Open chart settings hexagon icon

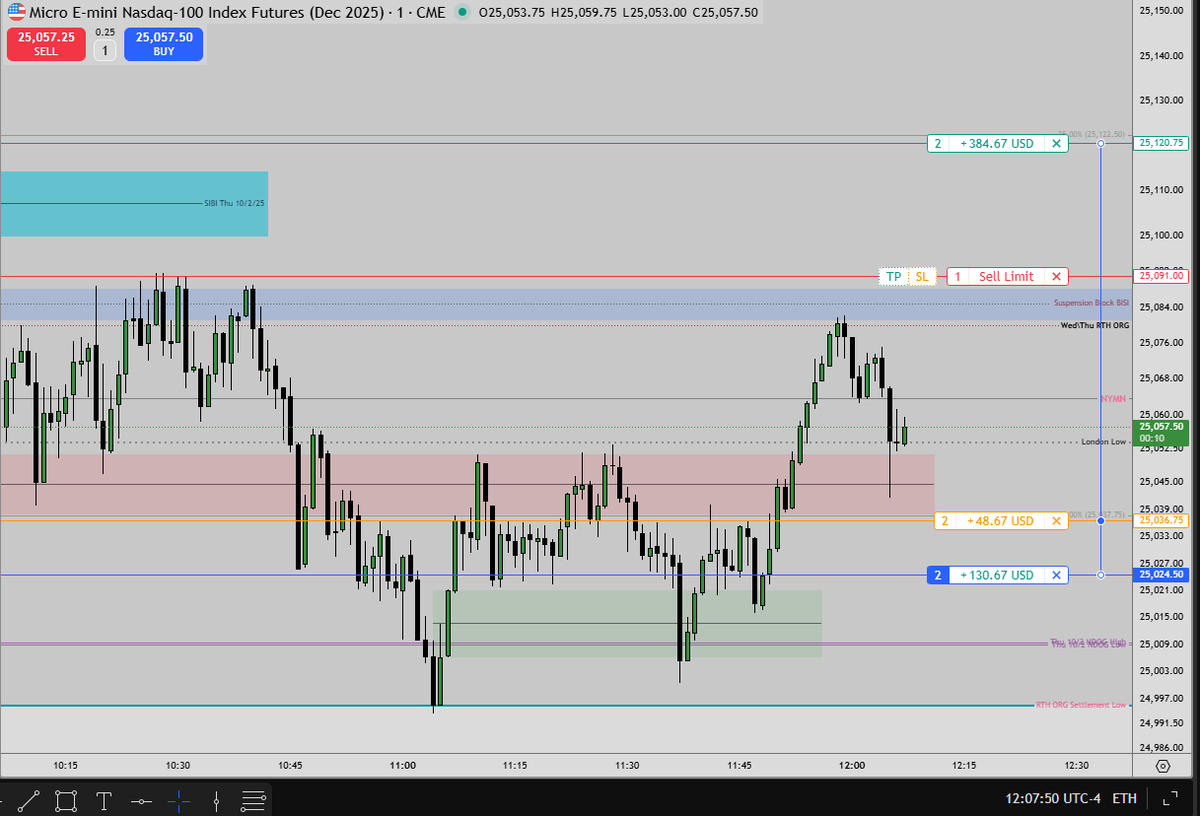point(1163,766)
